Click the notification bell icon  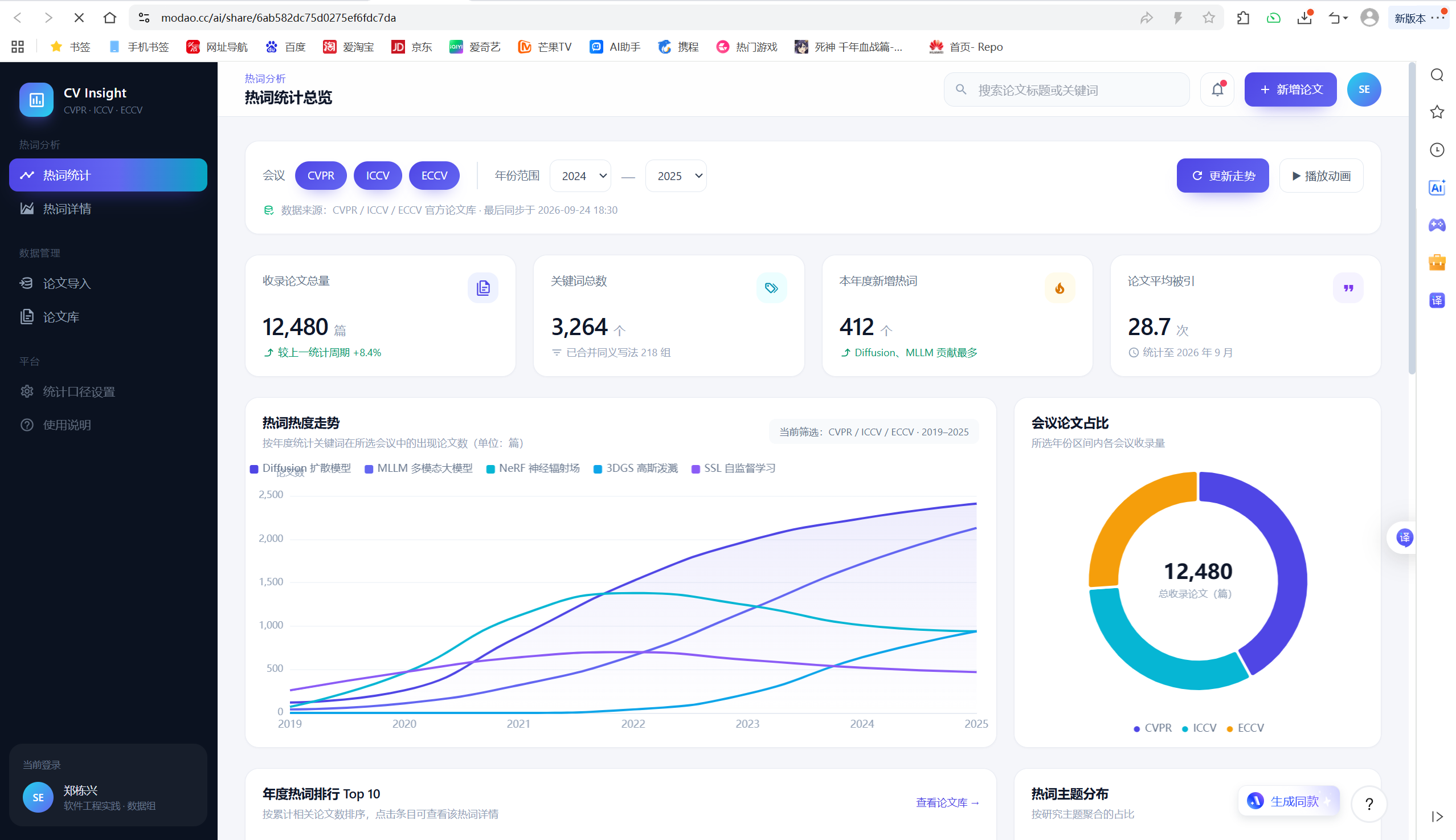[x=1217, y=89]
